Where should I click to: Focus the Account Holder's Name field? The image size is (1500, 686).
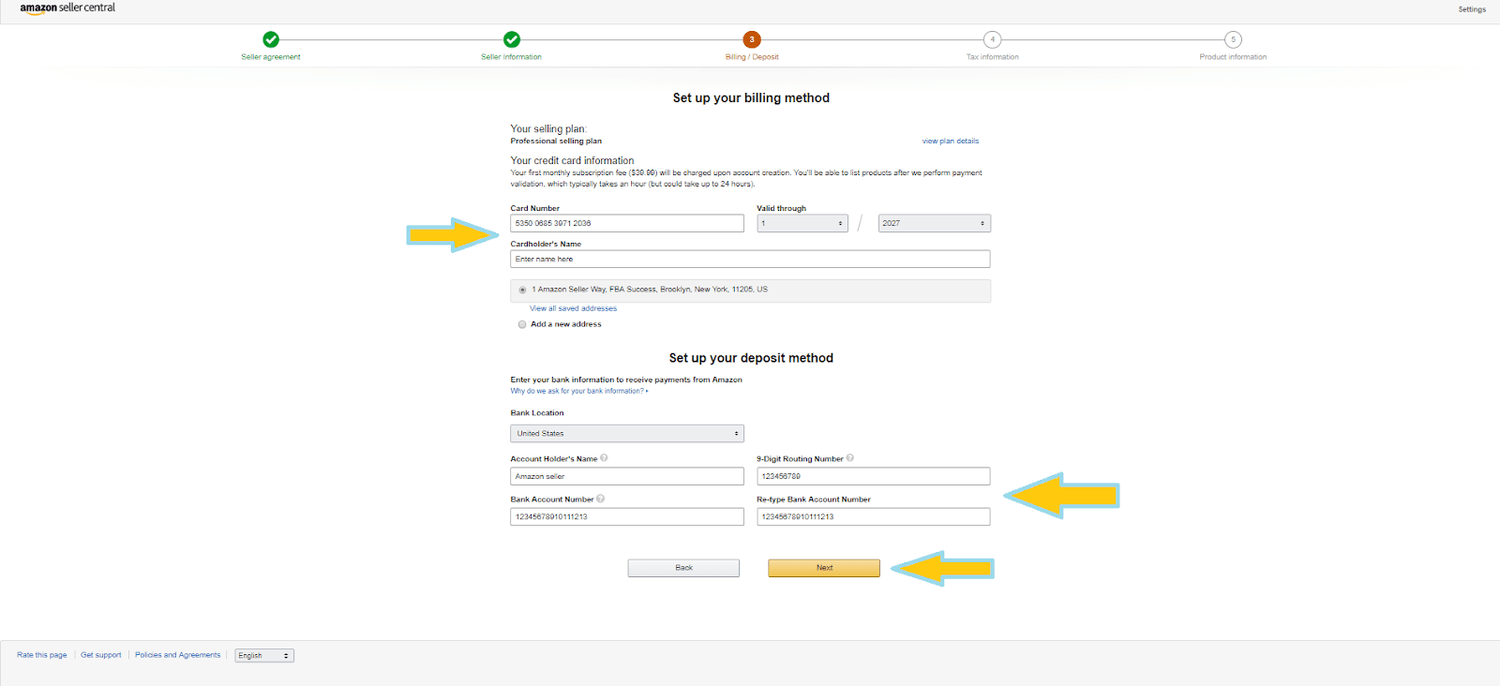tap(627, 476)
